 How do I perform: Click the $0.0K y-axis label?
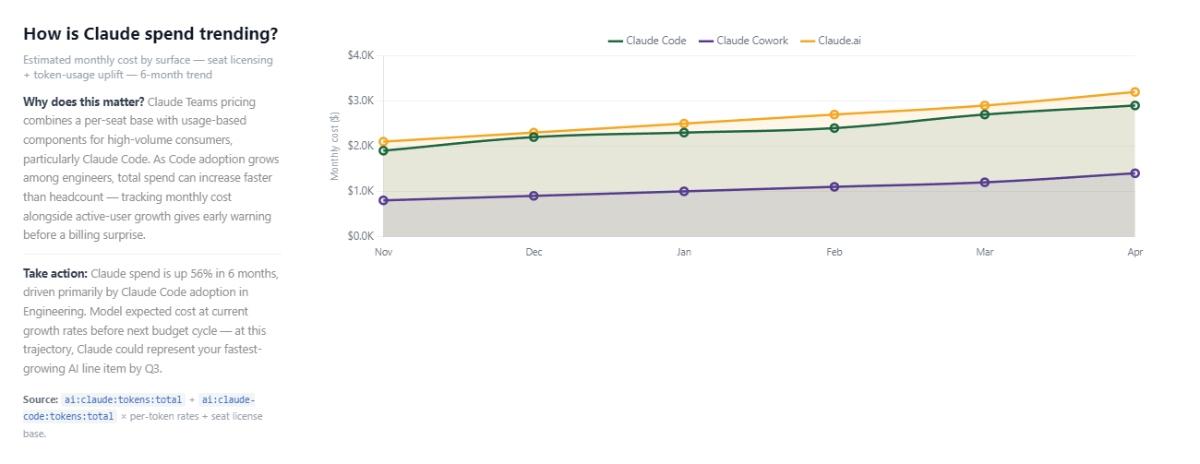click(x=360, y=236)
